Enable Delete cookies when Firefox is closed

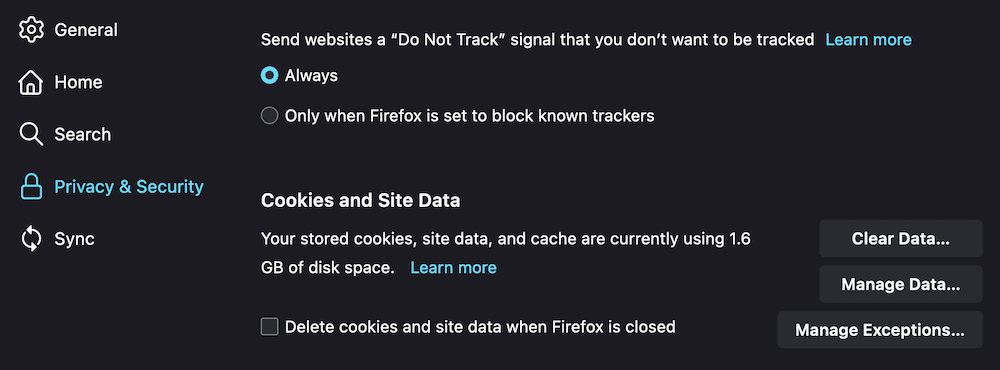(x=270, y=327)
